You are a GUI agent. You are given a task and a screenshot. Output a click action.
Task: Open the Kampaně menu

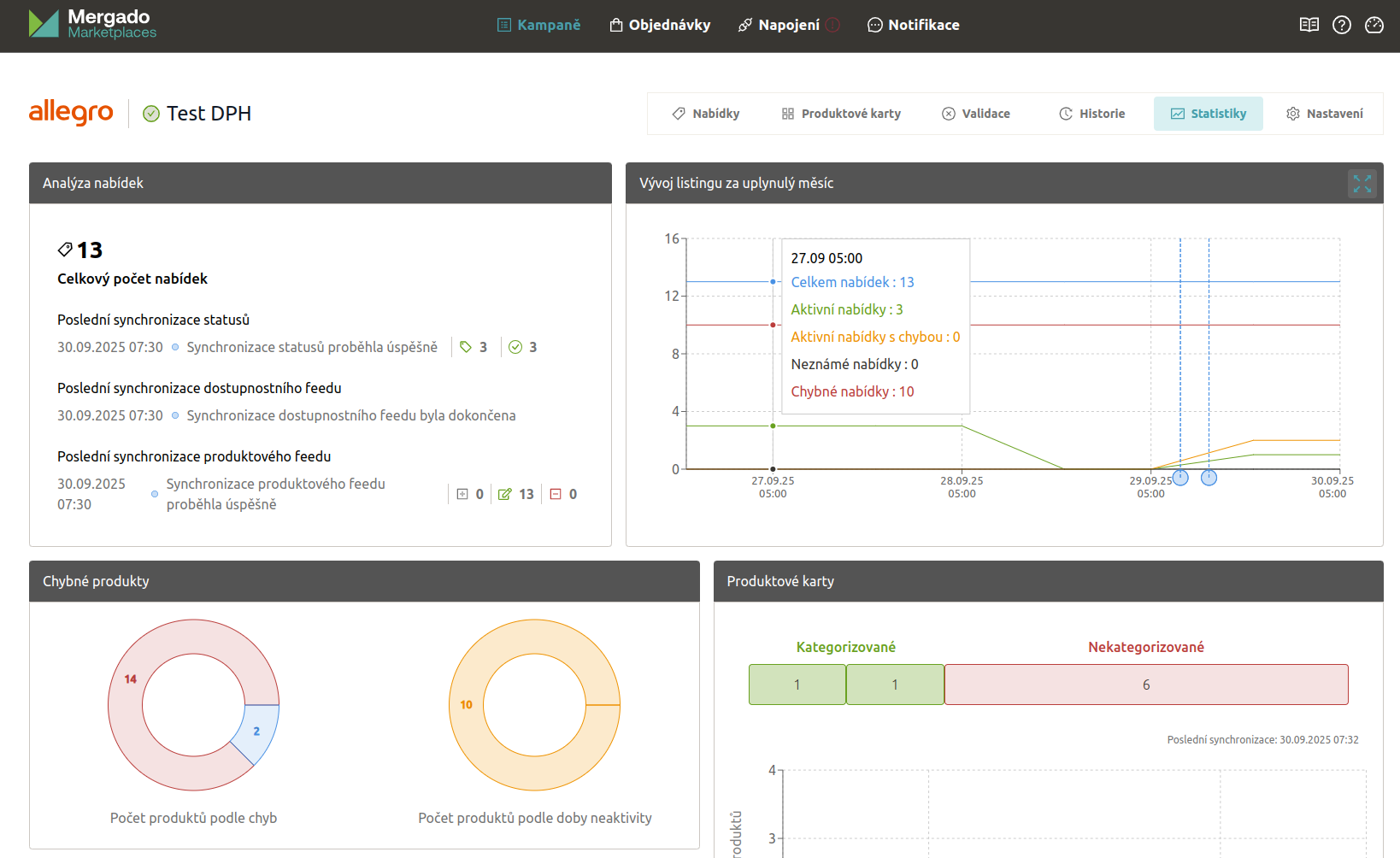pos(538,25)
